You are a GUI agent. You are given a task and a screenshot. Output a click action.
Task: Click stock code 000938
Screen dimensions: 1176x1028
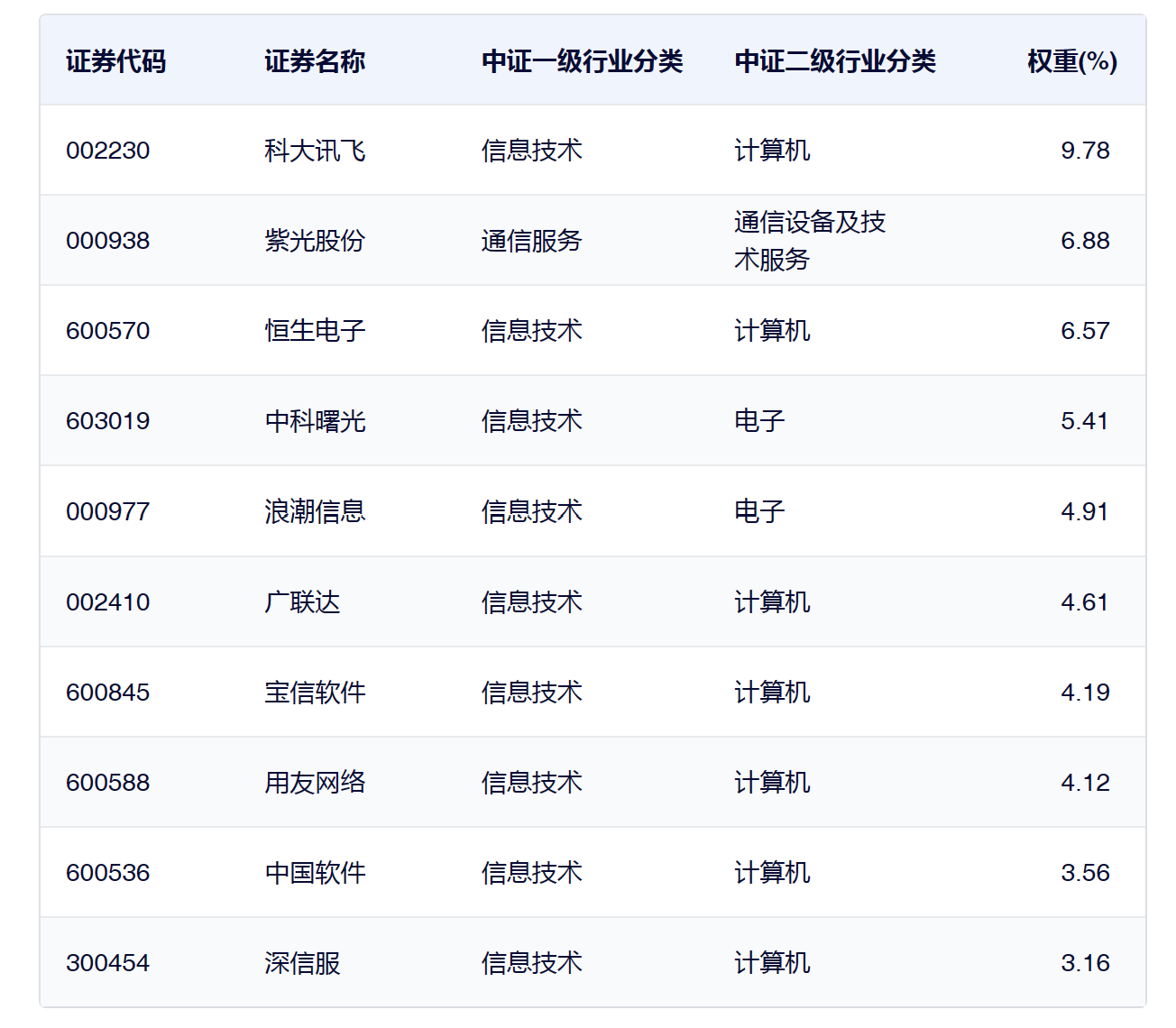108,241
